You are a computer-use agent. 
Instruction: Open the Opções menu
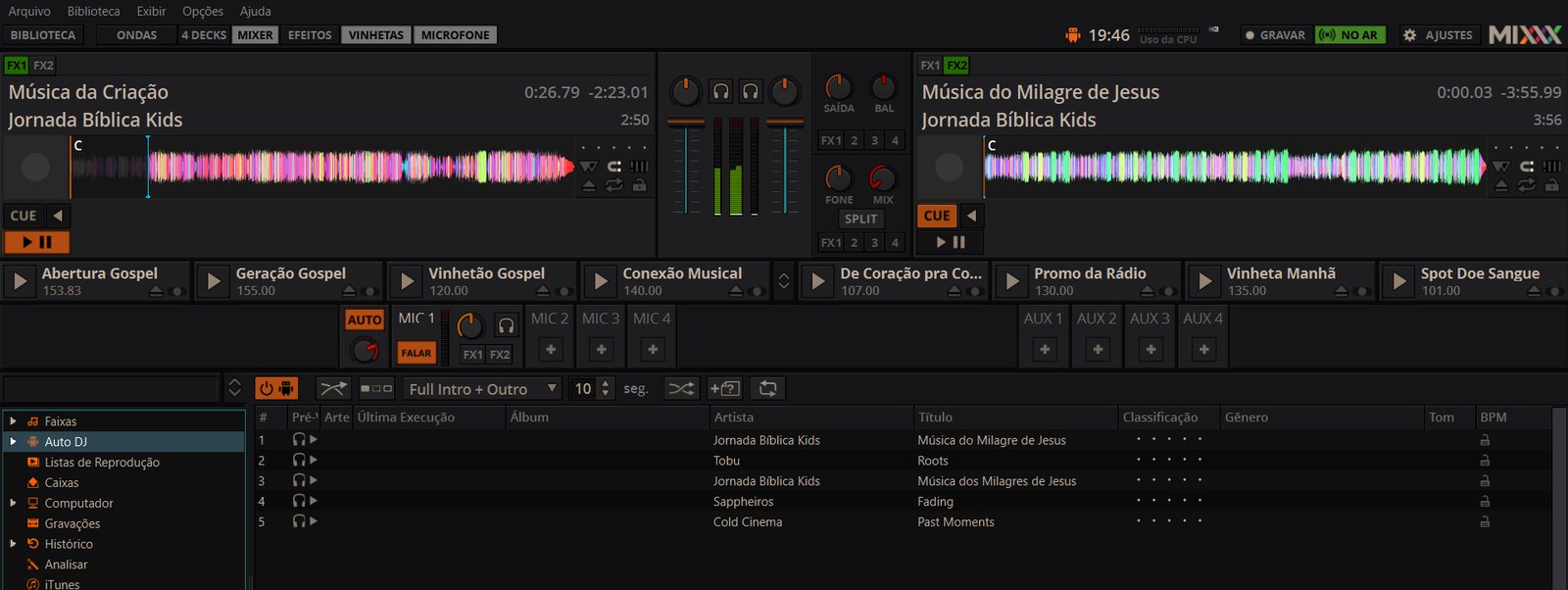pos(203,11)
